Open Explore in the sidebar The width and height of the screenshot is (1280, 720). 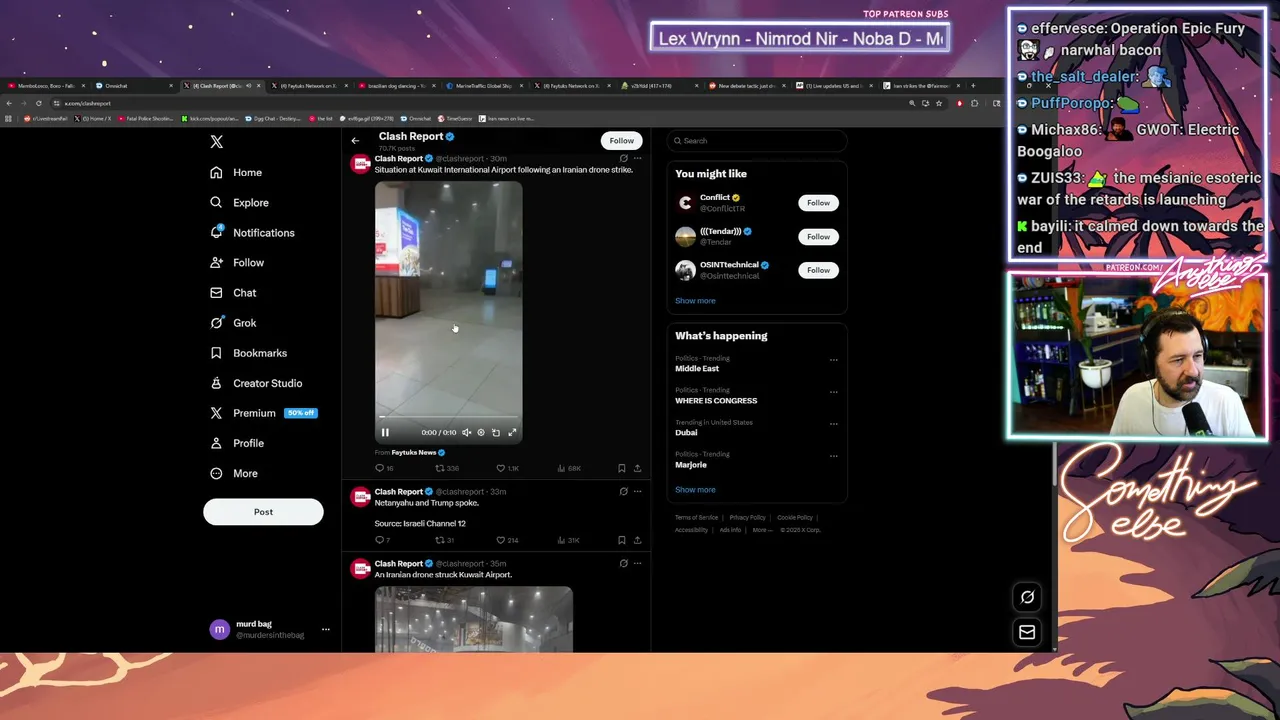tap(239, 202)
